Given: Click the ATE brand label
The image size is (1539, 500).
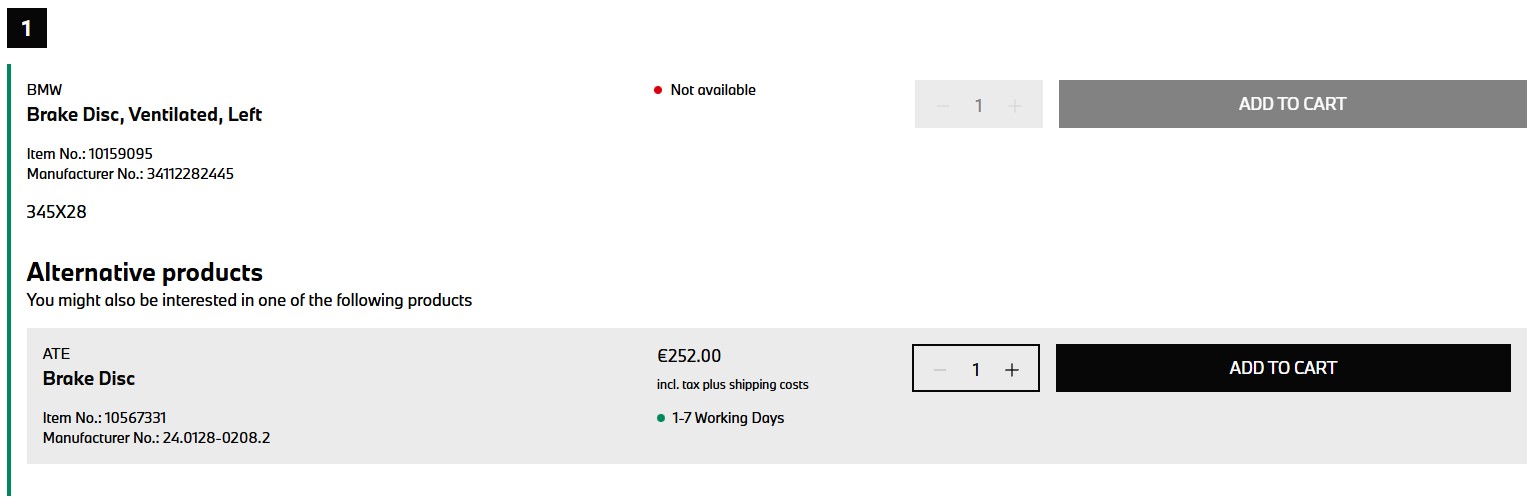Looking at the screenshot, I should [56, 354].
